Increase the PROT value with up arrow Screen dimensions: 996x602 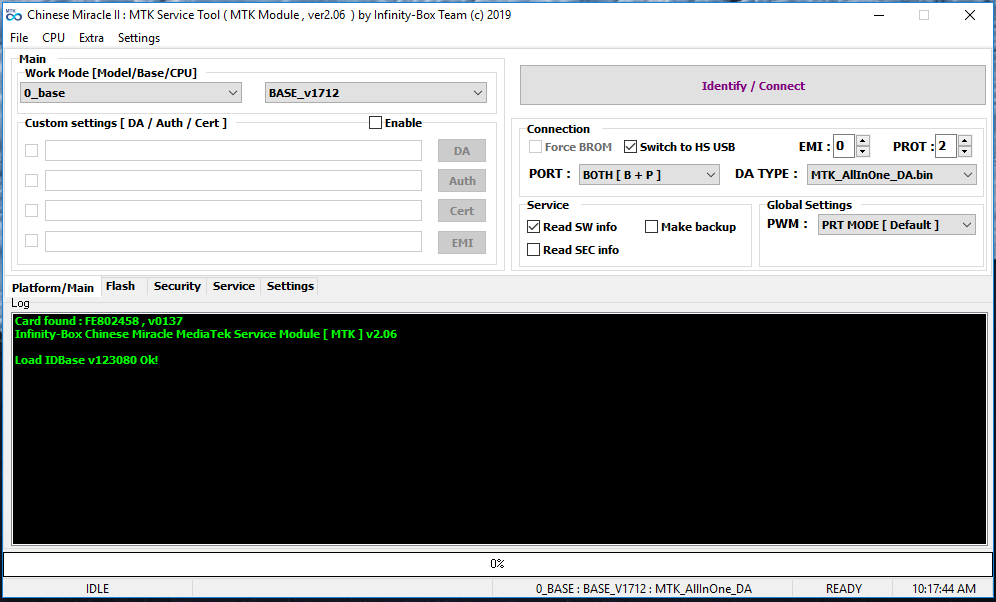point(965,141)
